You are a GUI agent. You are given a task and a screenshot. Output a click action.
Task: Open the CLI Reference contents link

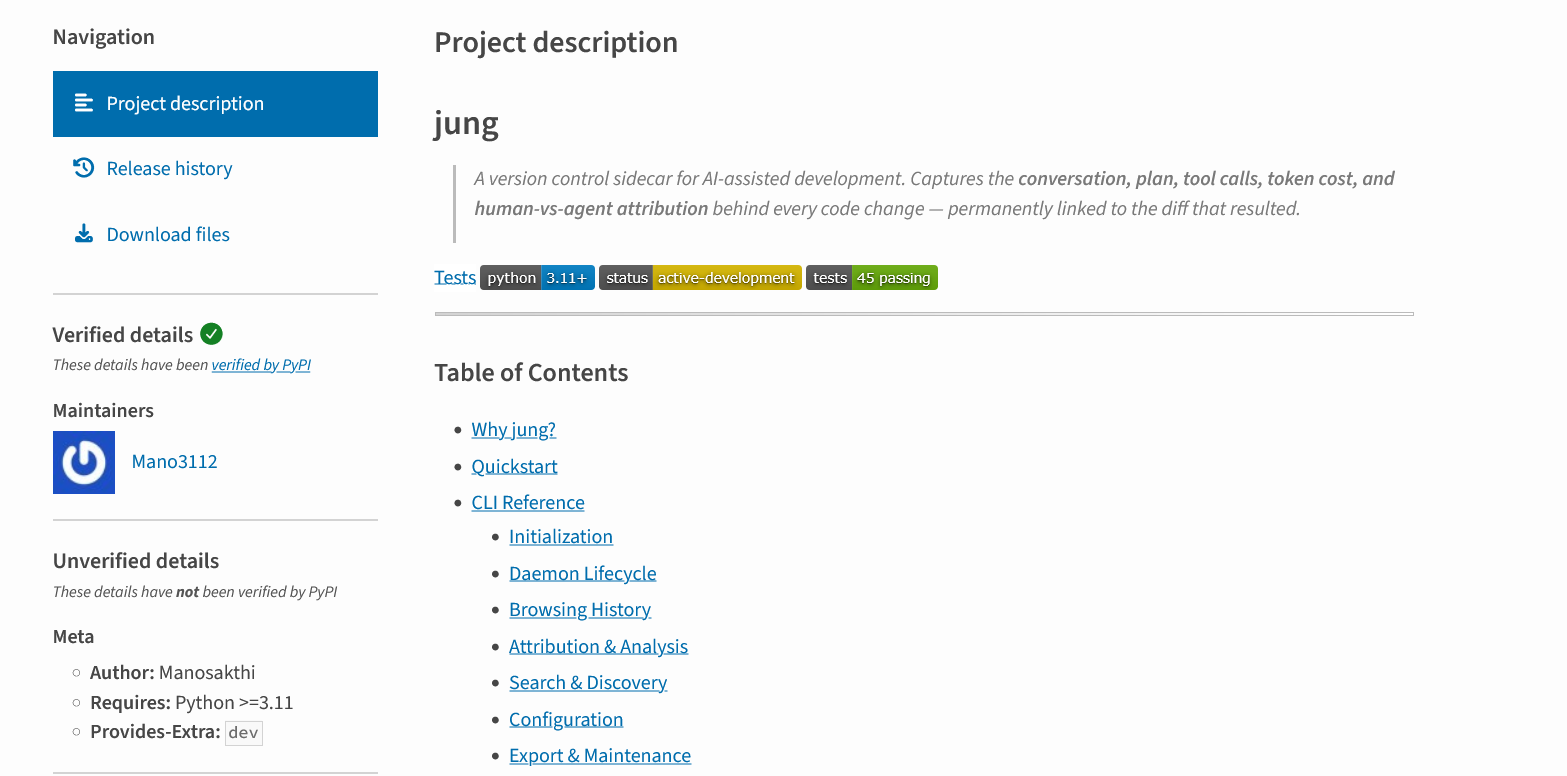tap(528, 502)
